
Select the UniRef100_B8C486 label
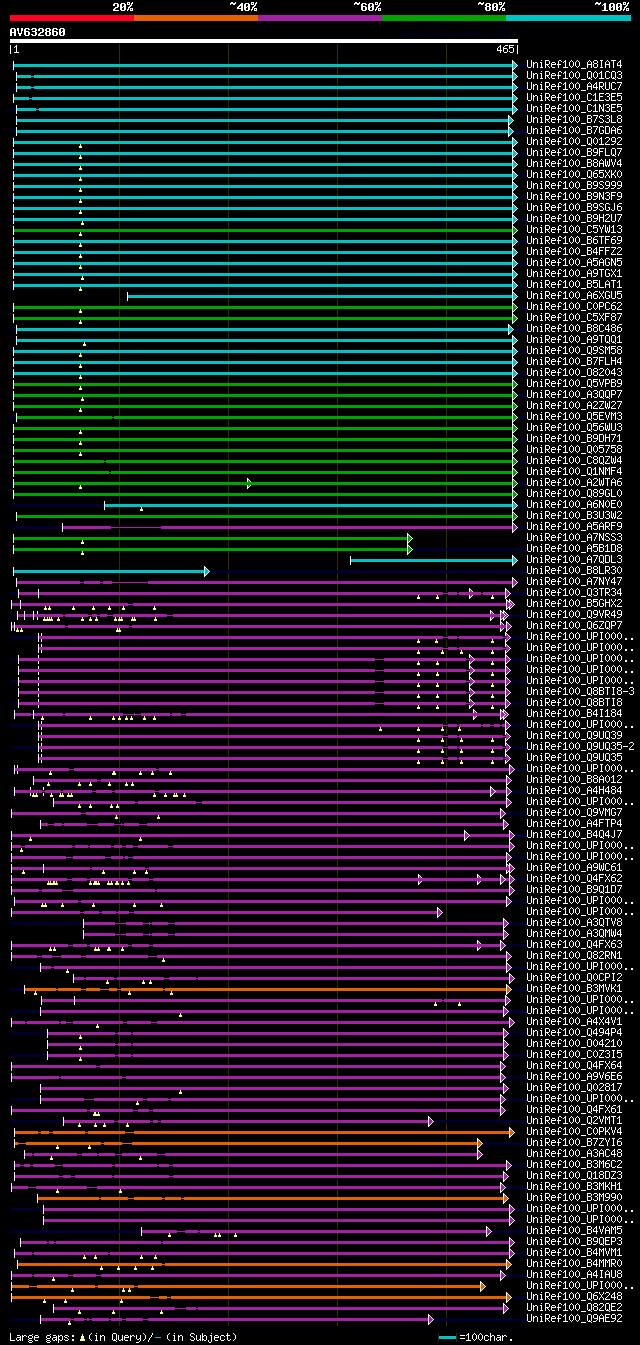[x=574, y=328]
